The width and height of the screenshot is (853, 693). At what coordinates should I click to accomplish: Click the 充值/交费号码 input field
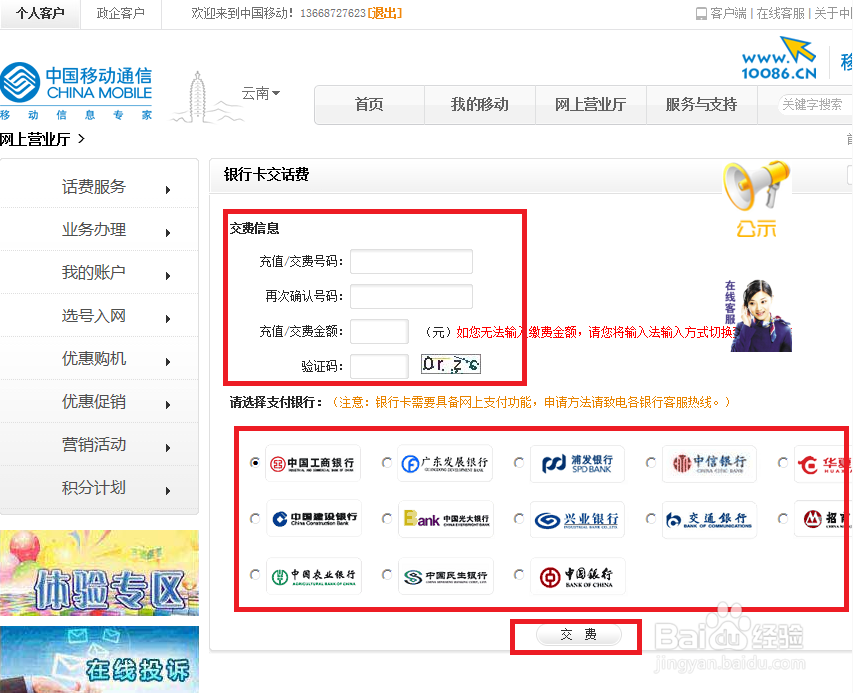(411, 261)
